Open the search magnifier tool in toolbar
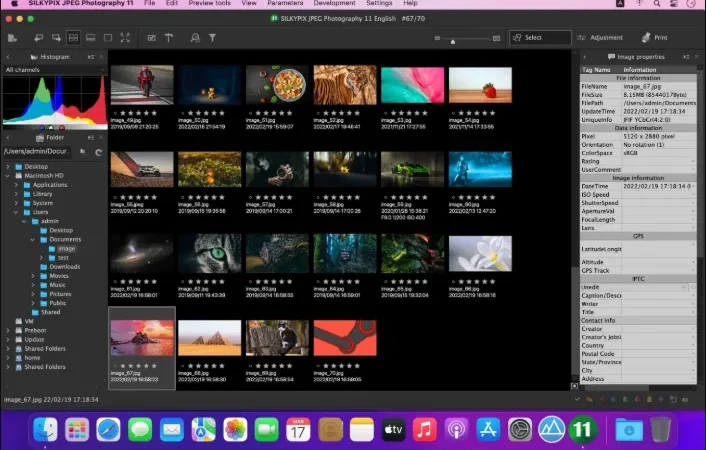706x450 pixels. click(x=195, y=38)
